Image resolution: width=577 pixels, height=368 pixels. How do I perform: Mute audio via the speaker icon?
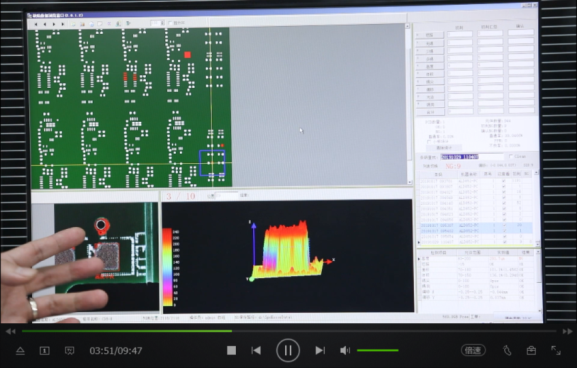point(345,350)
